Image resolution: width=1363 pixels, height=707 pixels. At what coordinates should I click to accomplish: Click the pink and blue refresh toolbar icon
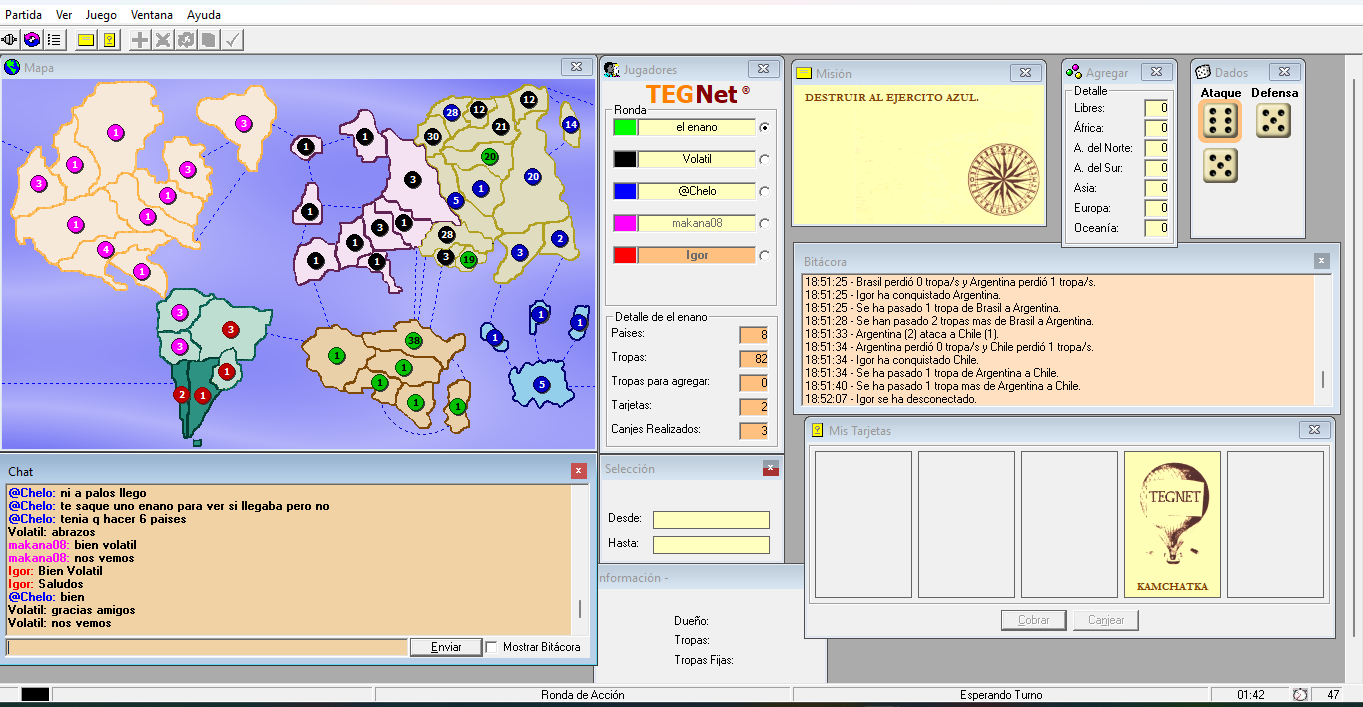click(32, 40)
